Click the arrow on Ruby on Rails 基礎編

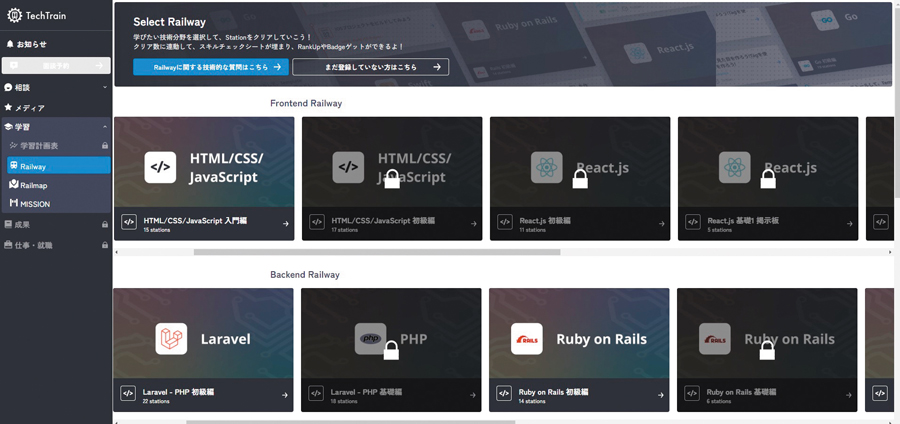[x=849, y=395]
